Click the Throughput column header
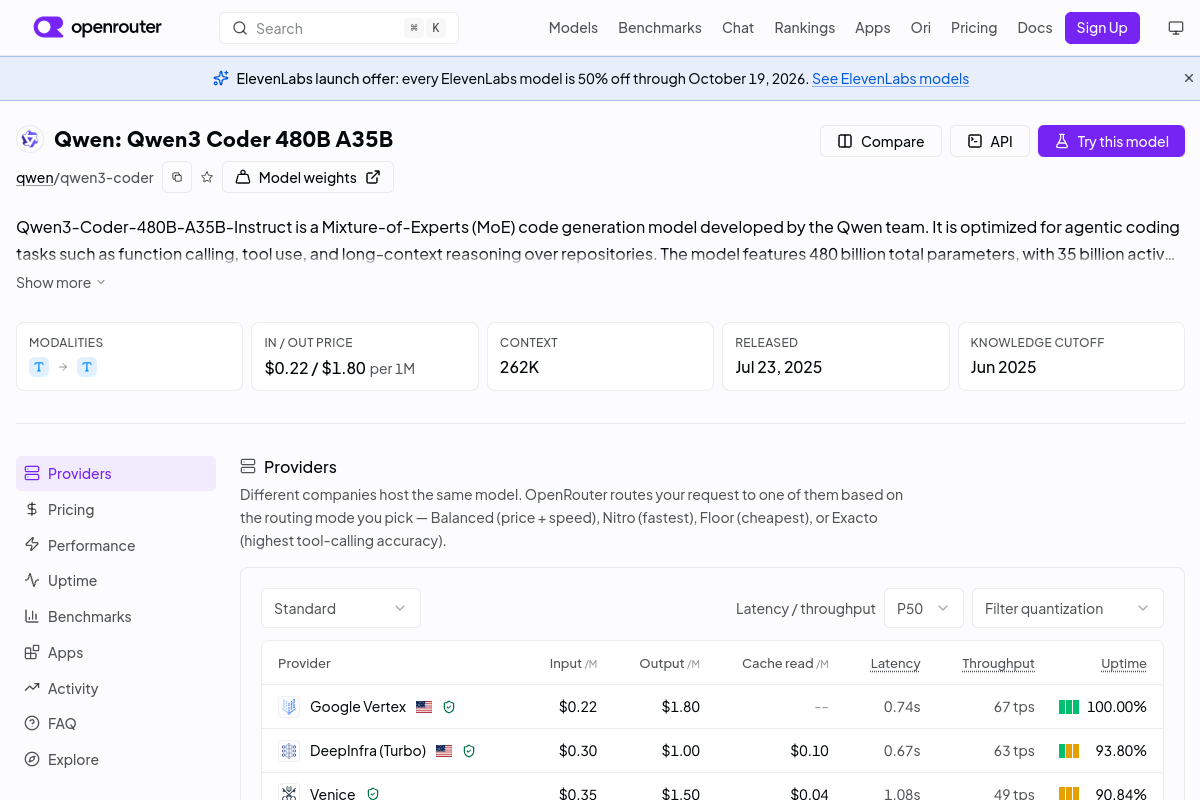 click(x=998, y=663)
